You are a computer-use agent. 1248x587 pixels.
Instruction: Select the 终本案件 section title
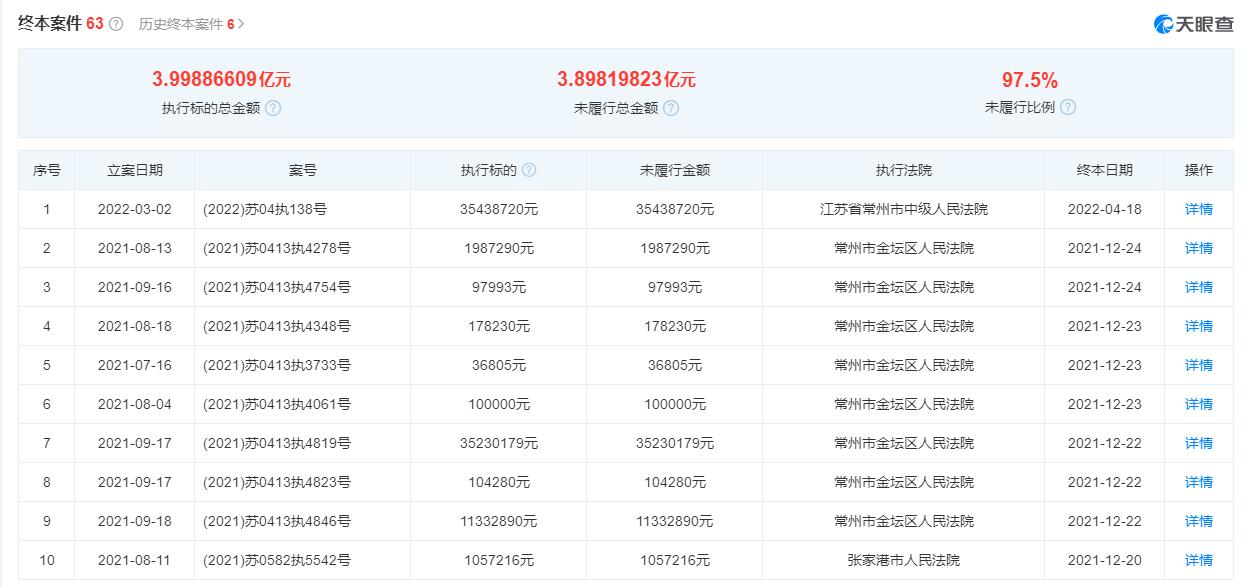coord(50,24)
